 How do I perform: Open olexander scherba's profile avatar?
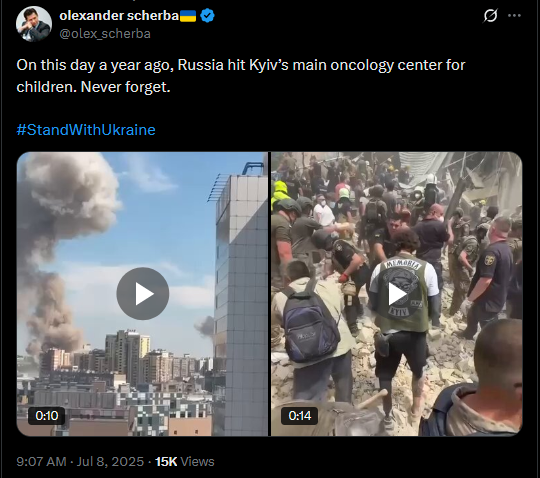(34, 24)
